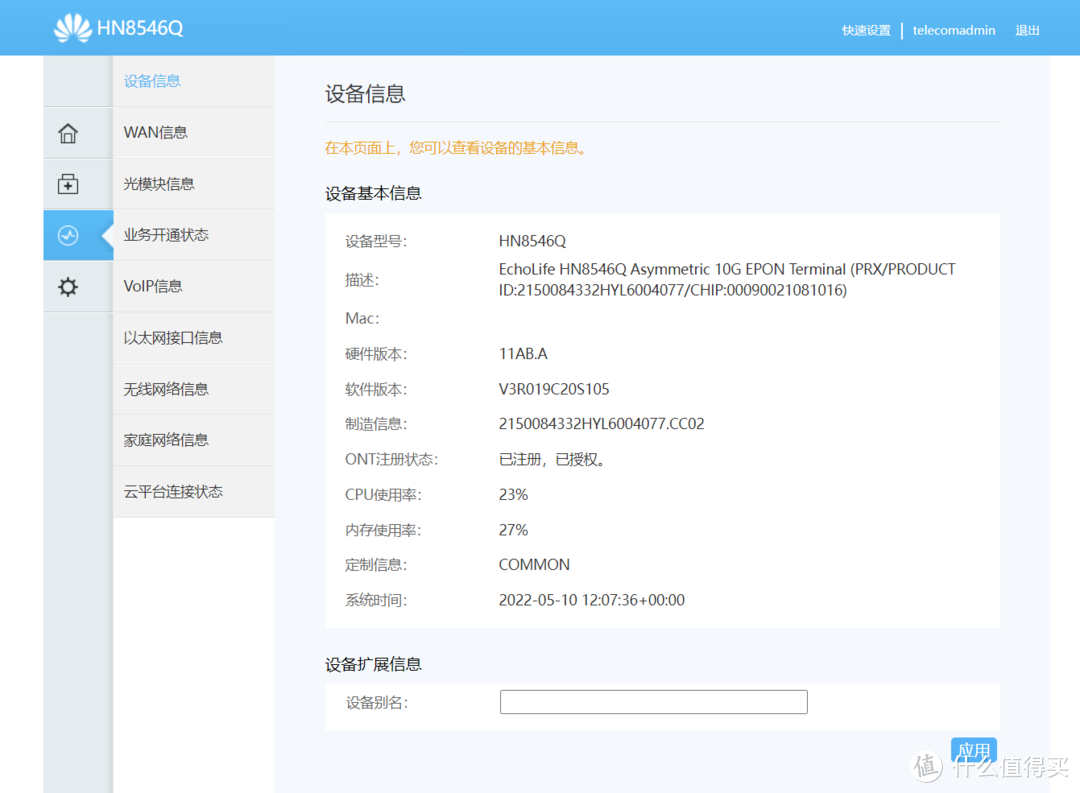This screenshot has width=1080, height=793.
Task: Open 快速设置 in the top bar
Action: 866,30
